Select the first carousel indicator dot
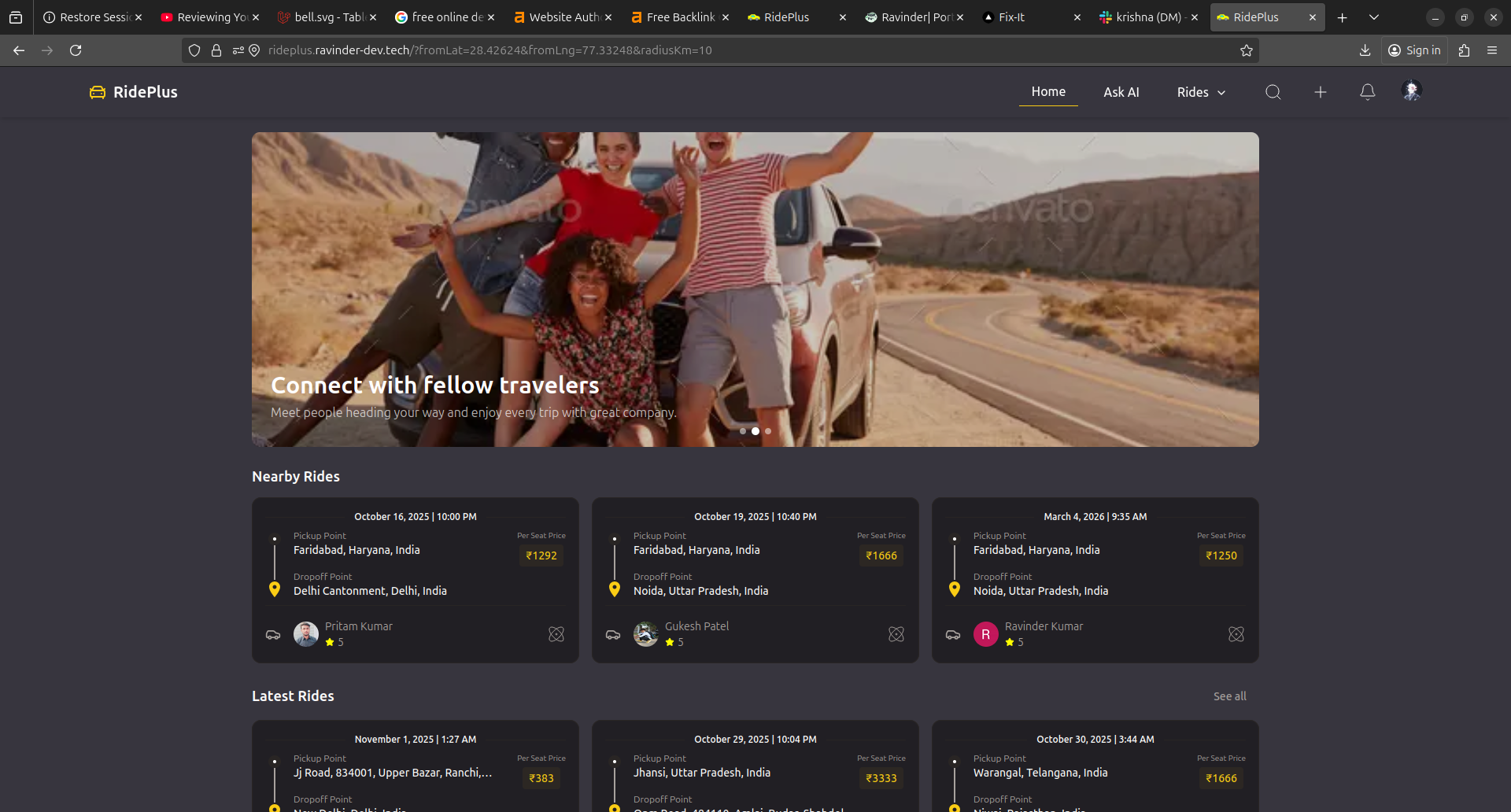Viewport: 1511px width, 812px height. point(743,431)
